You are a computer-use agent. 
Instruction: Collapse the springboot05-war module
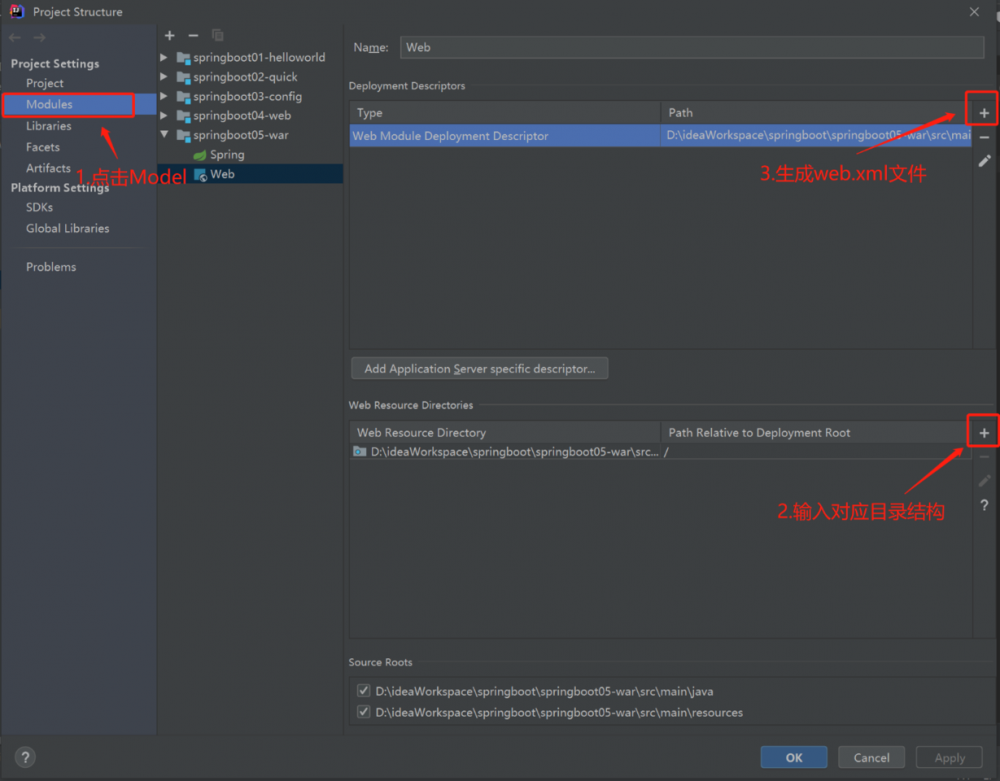pos(164,135)
